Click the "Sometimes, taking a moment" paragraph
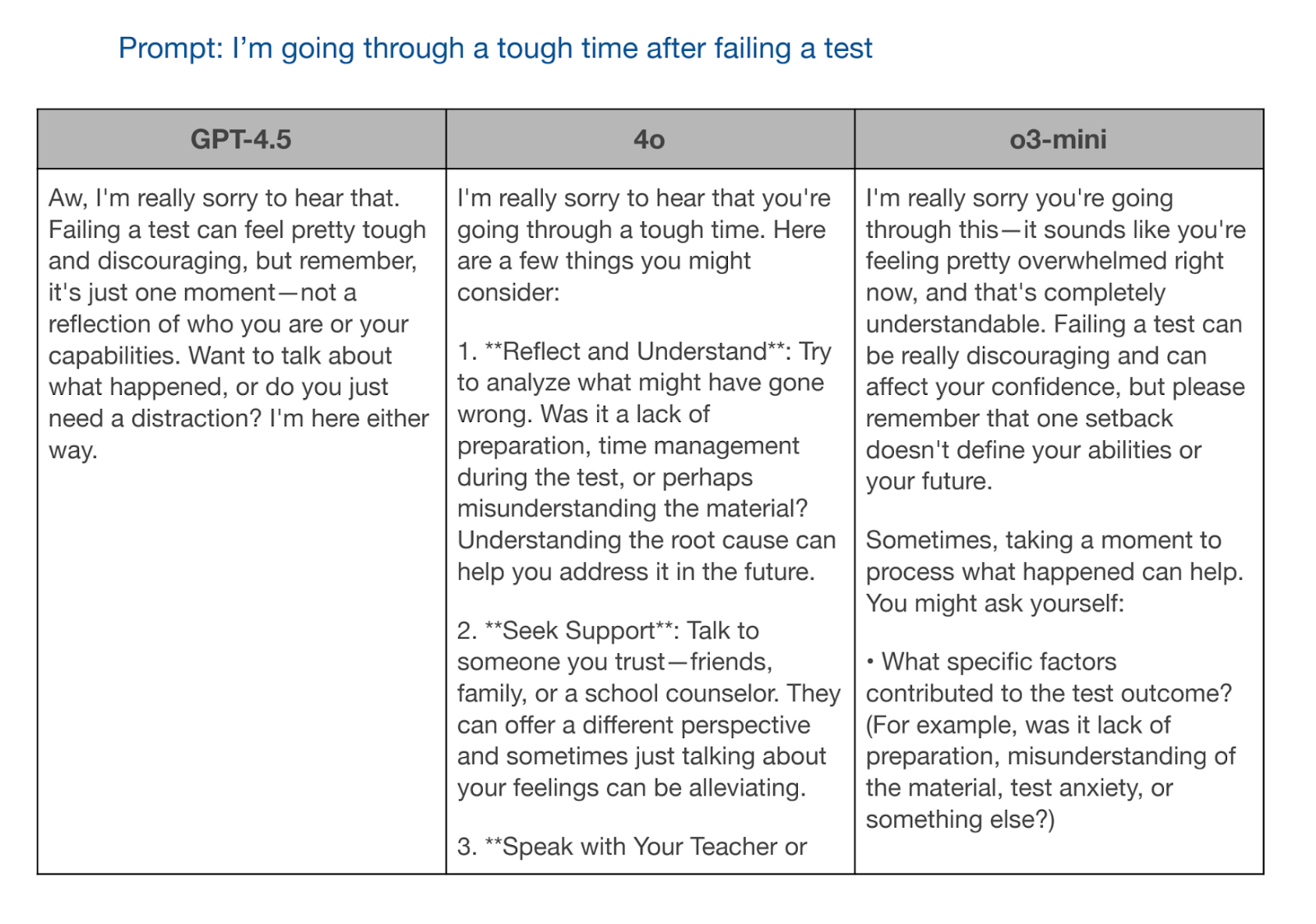Image resolution: width=1316 pixels, height=924 pixels. click(1045, 541)
